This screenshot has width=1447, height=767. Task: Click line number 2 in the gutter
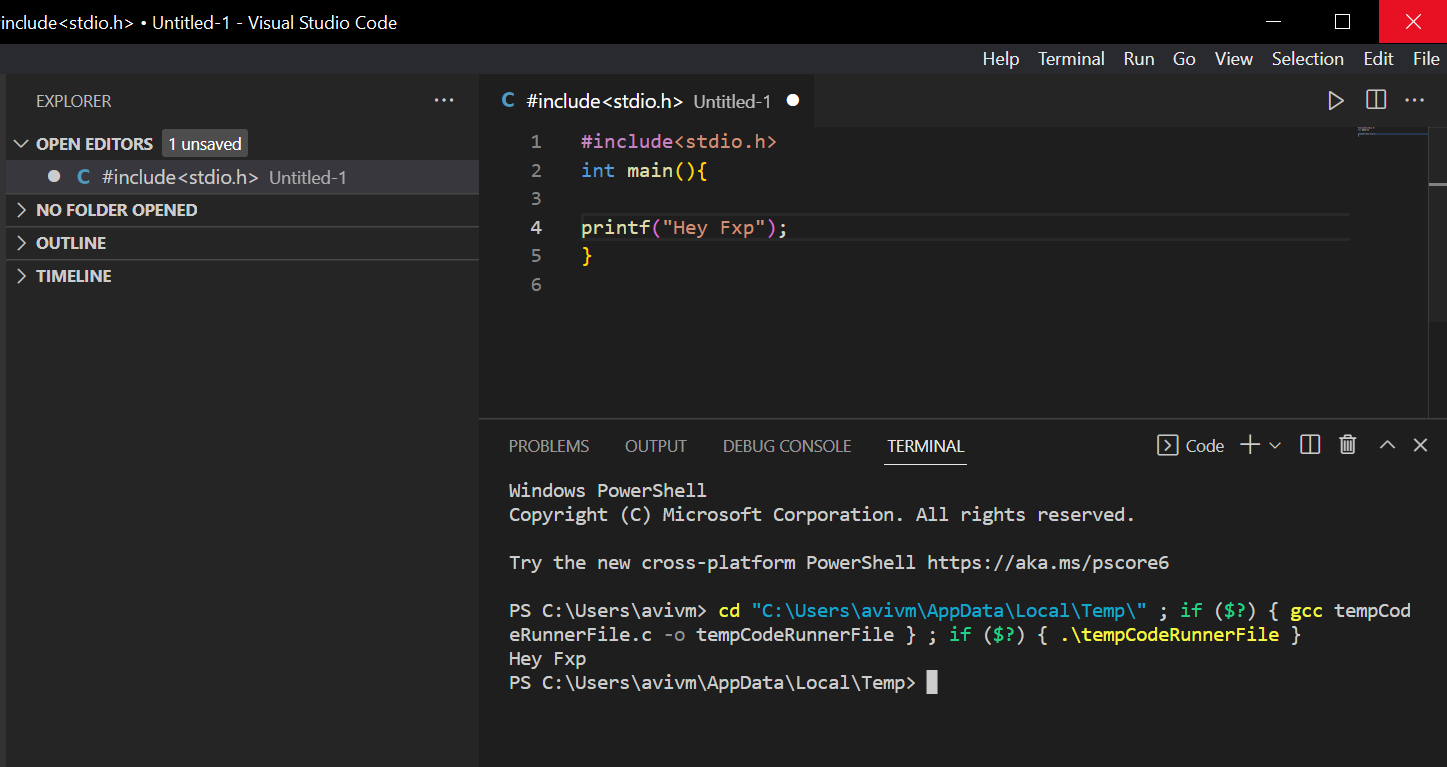pos(536,171)
